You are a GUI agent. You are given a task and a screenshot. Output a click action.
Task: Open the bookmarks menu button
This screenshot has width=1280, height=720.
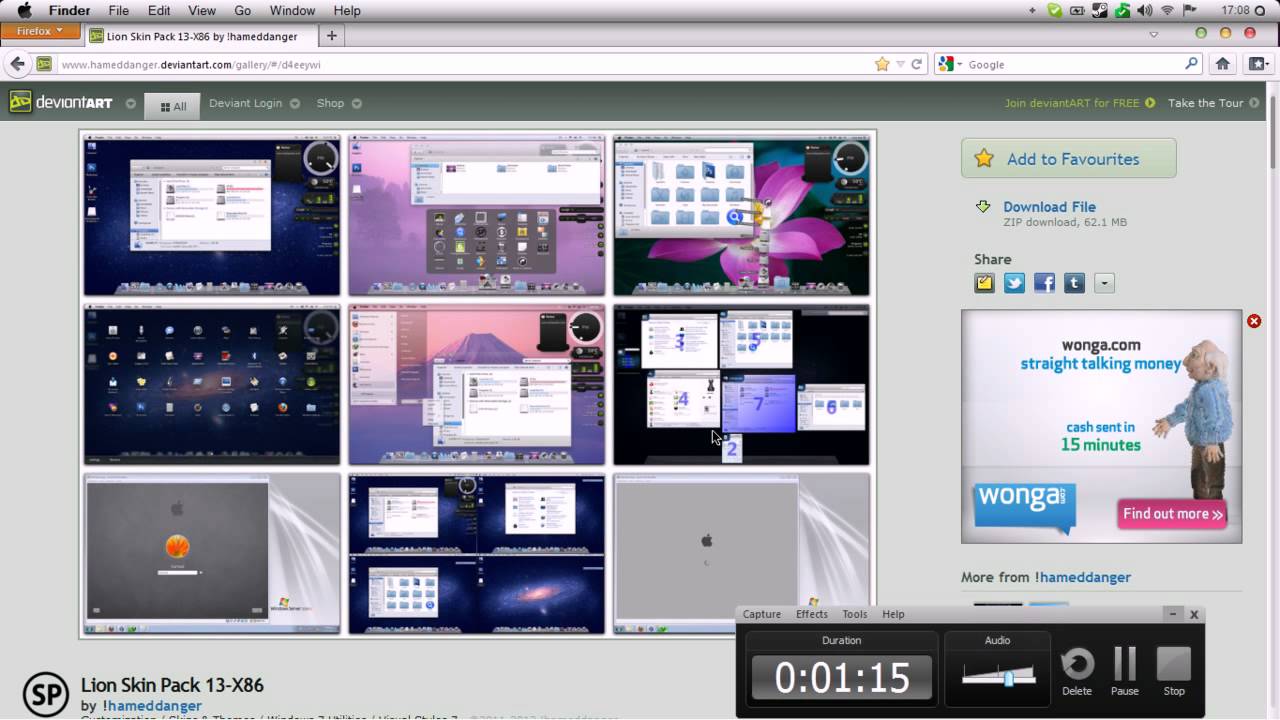(x=1258, y=64)
